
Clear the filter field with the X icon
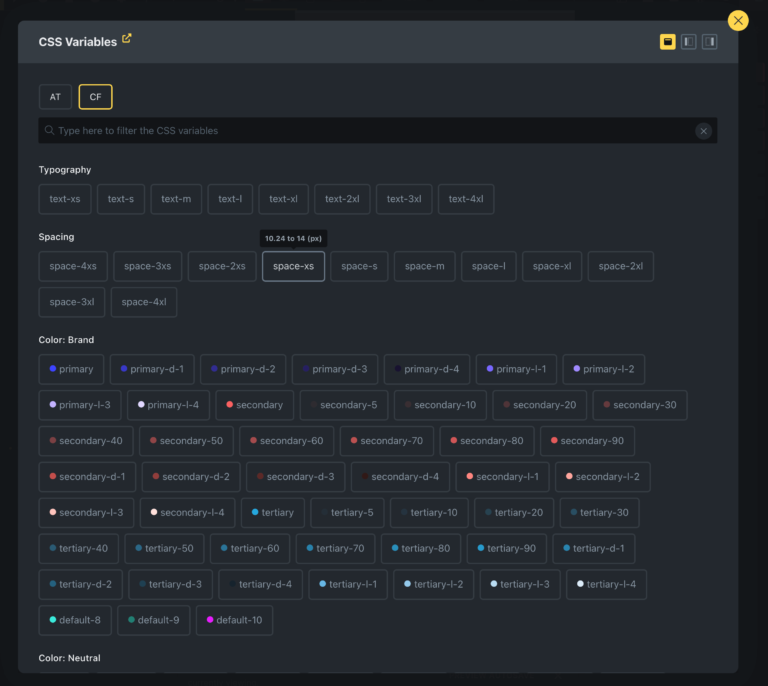703,131
